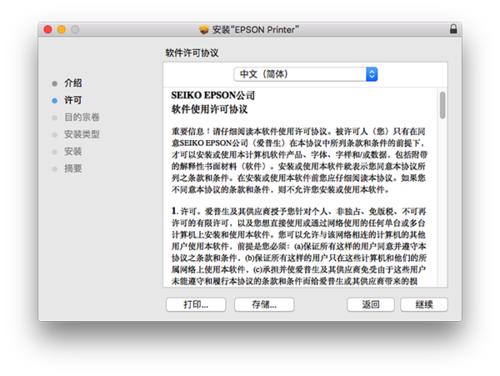
Task: Click the 返回 button
Action: point(371,304)
